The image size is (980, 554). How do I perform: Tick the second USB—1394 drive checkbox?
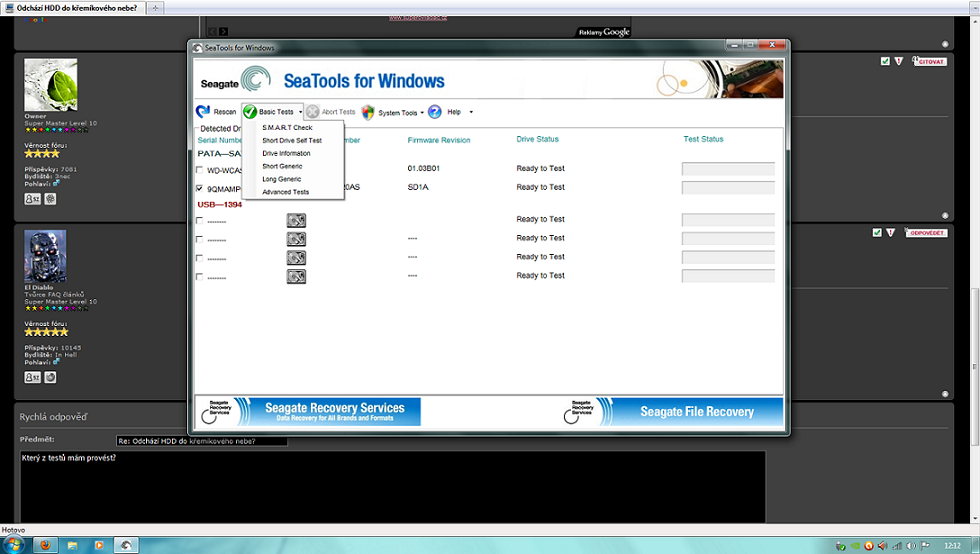tap(199, 239)
